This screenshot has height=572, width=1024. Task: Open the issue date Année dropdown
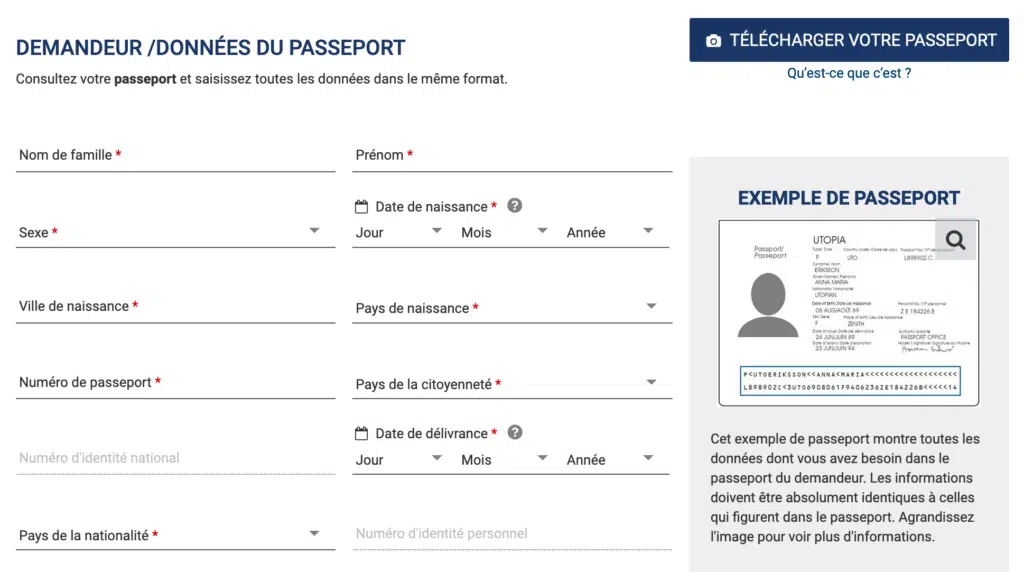pos(610,460)
